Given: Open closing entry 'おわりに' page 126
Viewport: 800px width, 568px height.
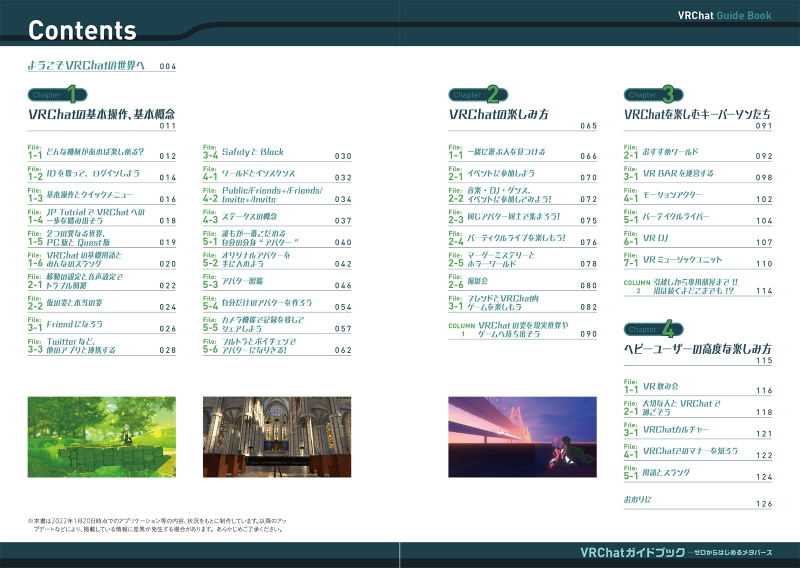Looking at the screenshot, I should click(697, 500).
